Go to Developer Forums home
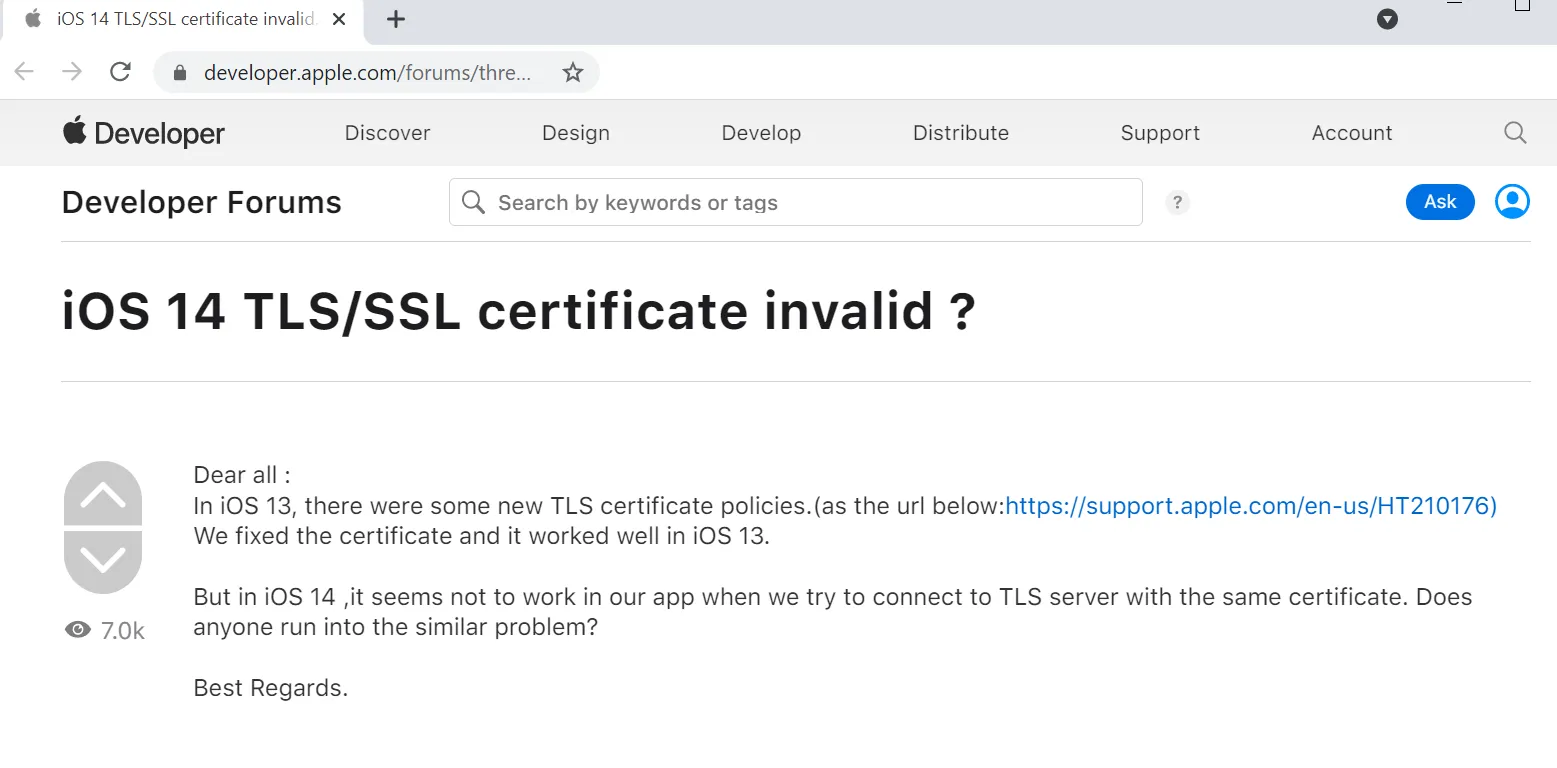The image size is (1557, 768). click(x=202, y=203)
